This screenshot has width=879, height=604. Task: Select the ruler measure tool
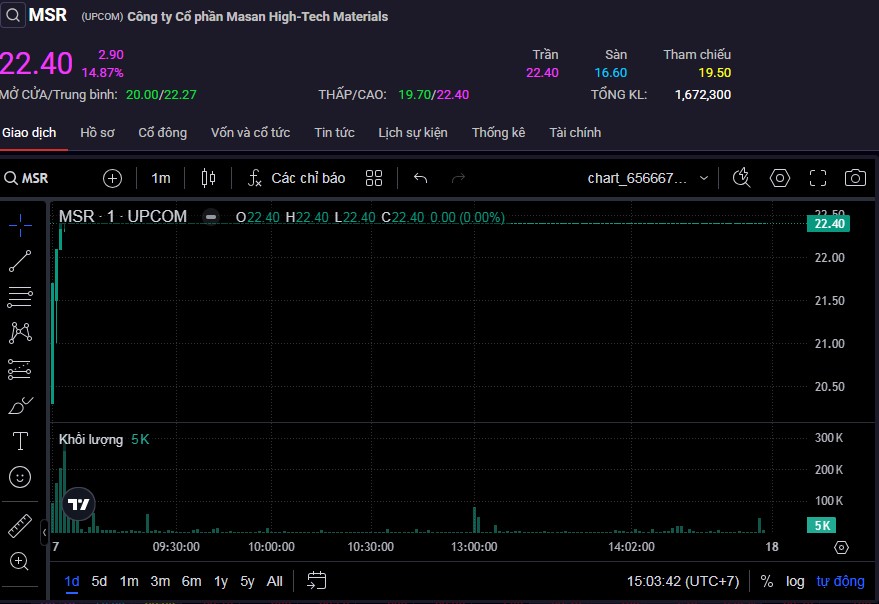[x=20, y=525]
